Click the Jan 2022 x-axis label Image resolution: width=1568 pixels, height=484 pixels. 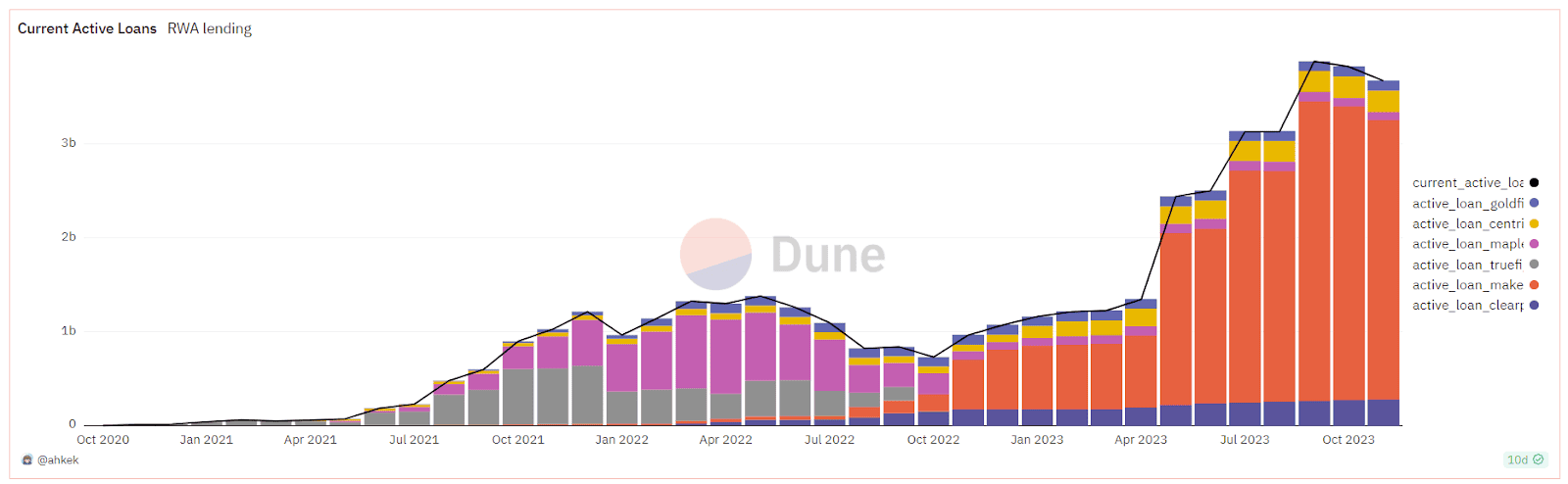621,440
